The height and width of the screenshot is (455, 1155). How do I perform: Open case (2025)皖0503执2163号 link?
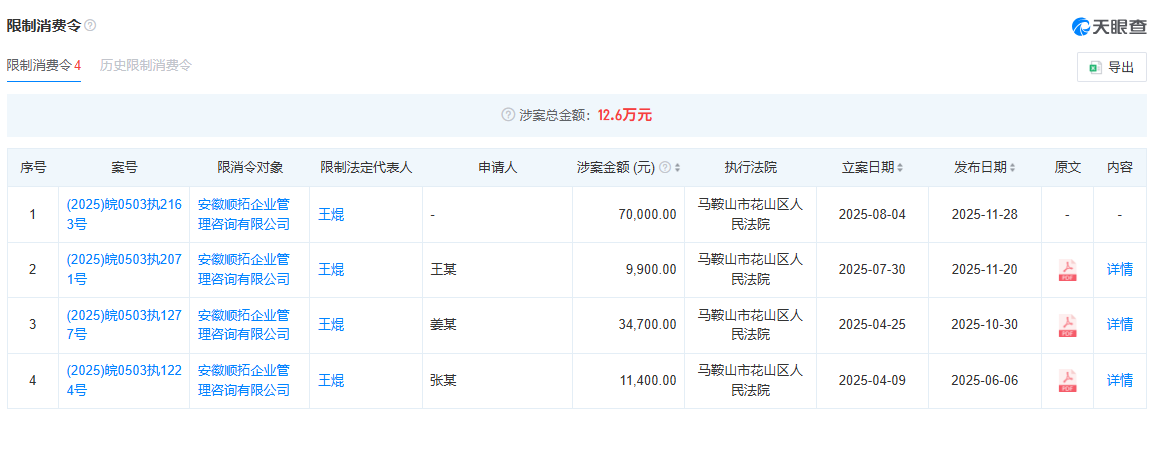(123, 214)
